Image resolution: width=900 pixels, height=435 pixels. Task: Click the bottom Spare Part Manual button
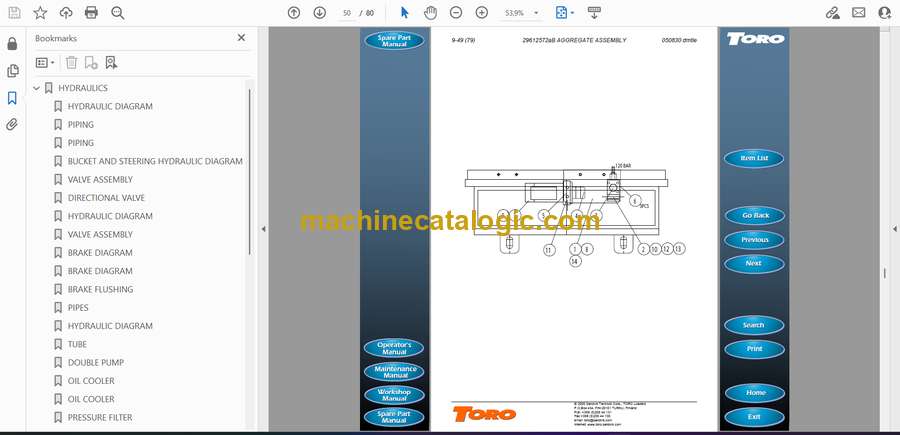394,417
